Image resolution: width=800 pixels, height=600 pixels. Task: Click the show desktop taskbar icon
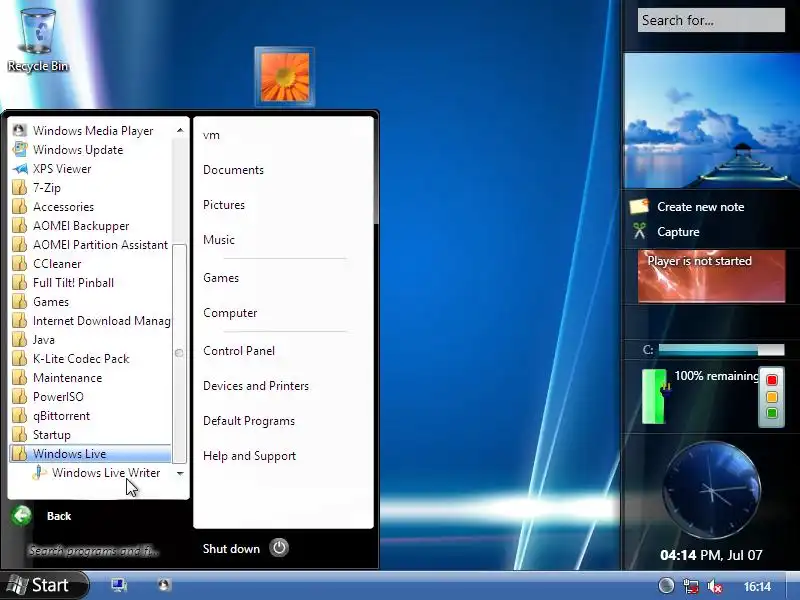(x=119, y=585)
